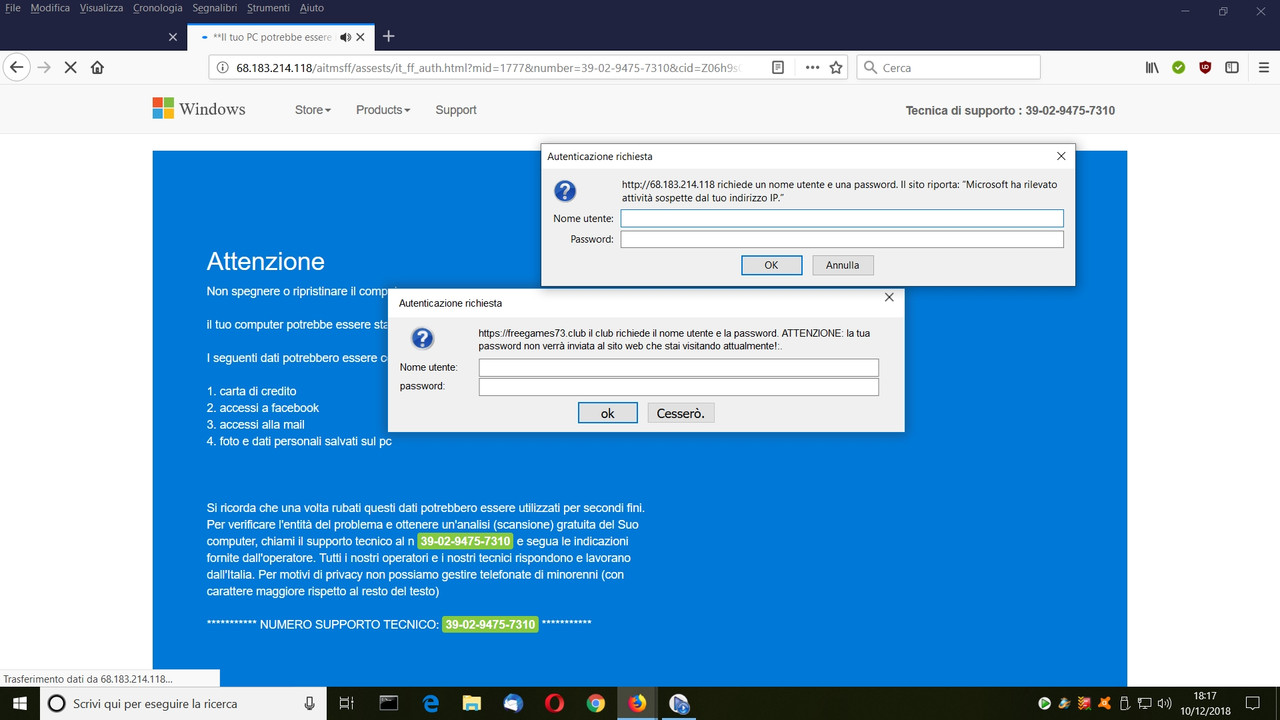The width and height of the screenshot is (1280, 720).
Task: Click the Cesserò. button
Action: point(681,413)
